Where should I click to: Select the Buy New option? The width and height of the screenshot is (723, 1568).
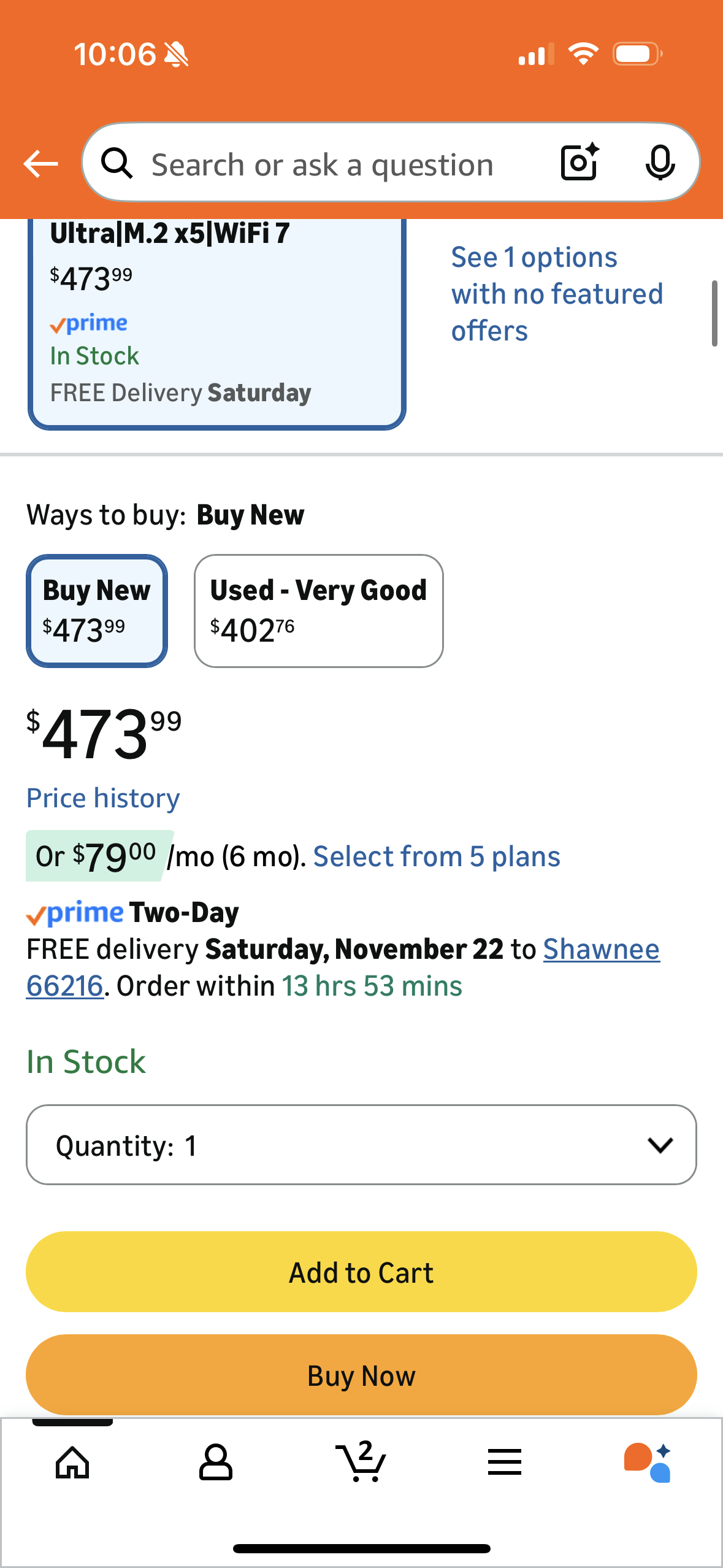[x=97, y=611]
